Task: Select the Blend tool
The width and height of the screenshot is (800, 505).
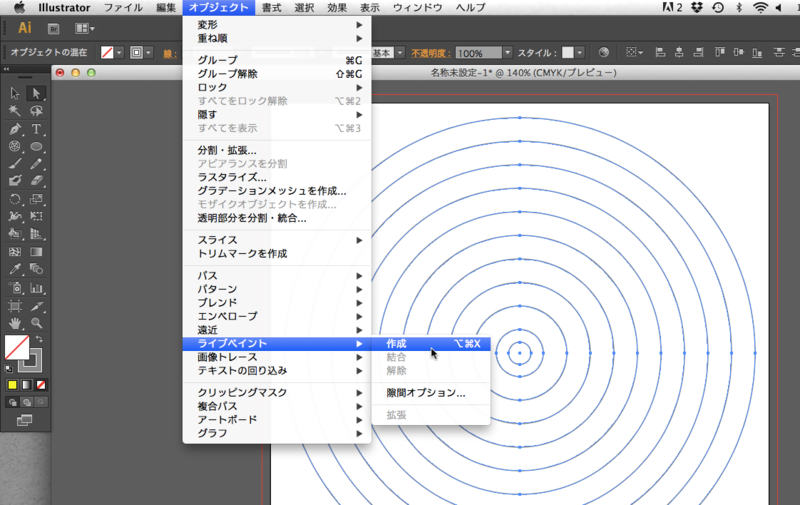Action: click(x=36, y=269)
